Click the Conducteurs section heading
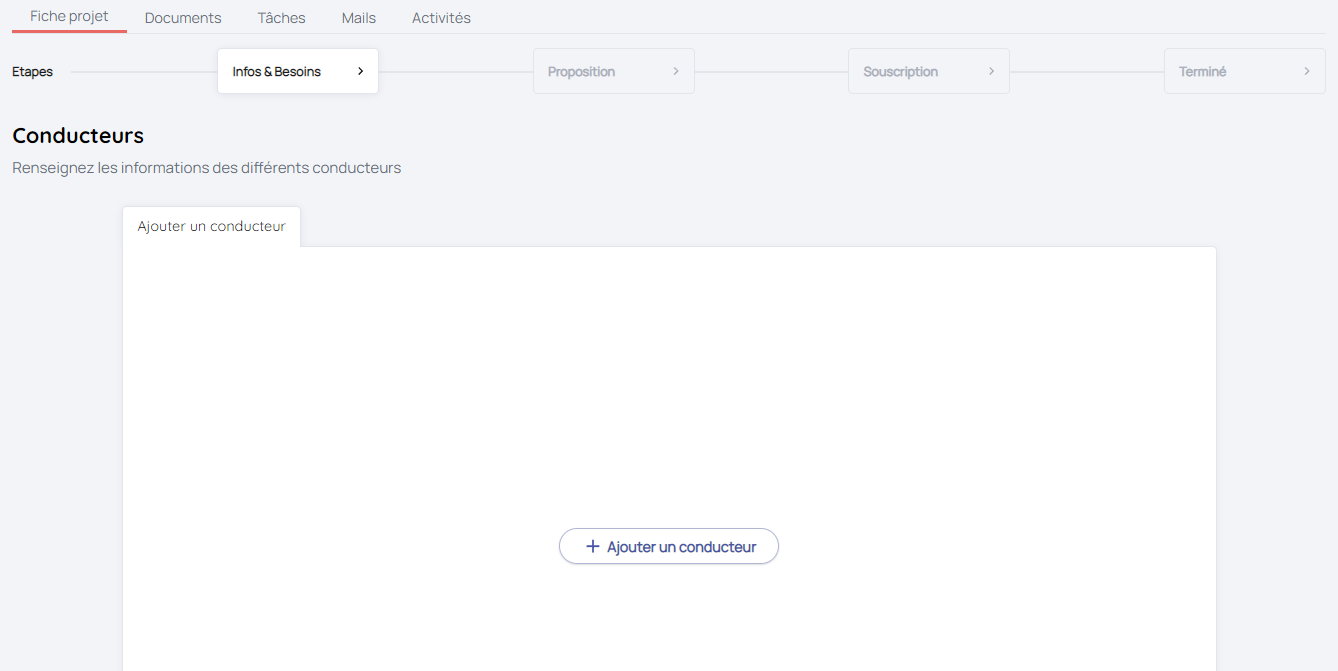Viewport: 1338px width, 671px height. 78,135
